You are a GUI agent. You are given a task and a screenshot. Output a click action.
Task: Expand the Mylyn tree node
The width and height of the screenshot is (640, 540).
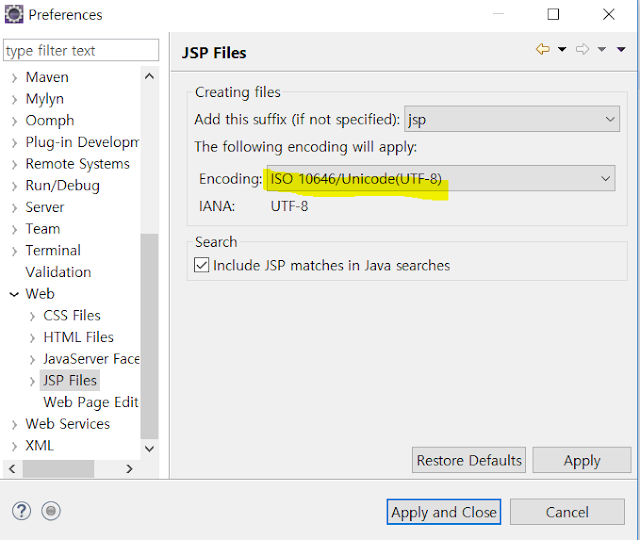coord(15,99)
